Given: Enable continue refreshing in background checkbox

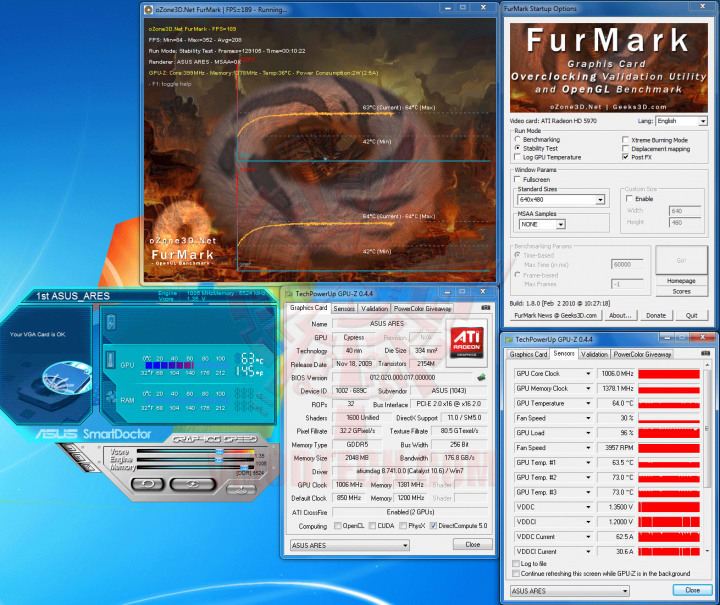Looking at the screenshot, I should click(516, 573).
